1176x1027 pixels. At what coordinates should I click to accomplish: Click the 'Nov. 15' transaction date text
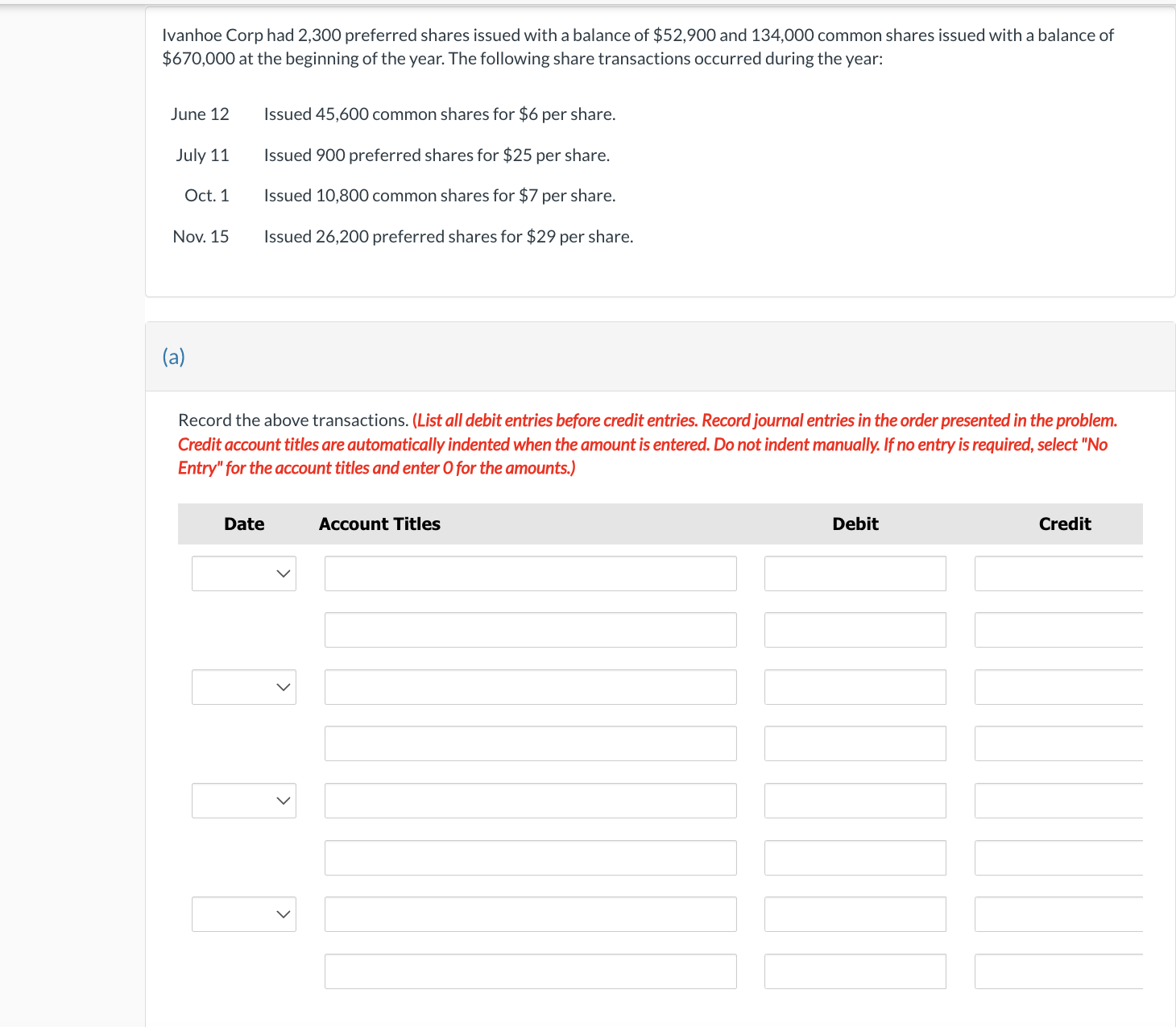[201, 237]
